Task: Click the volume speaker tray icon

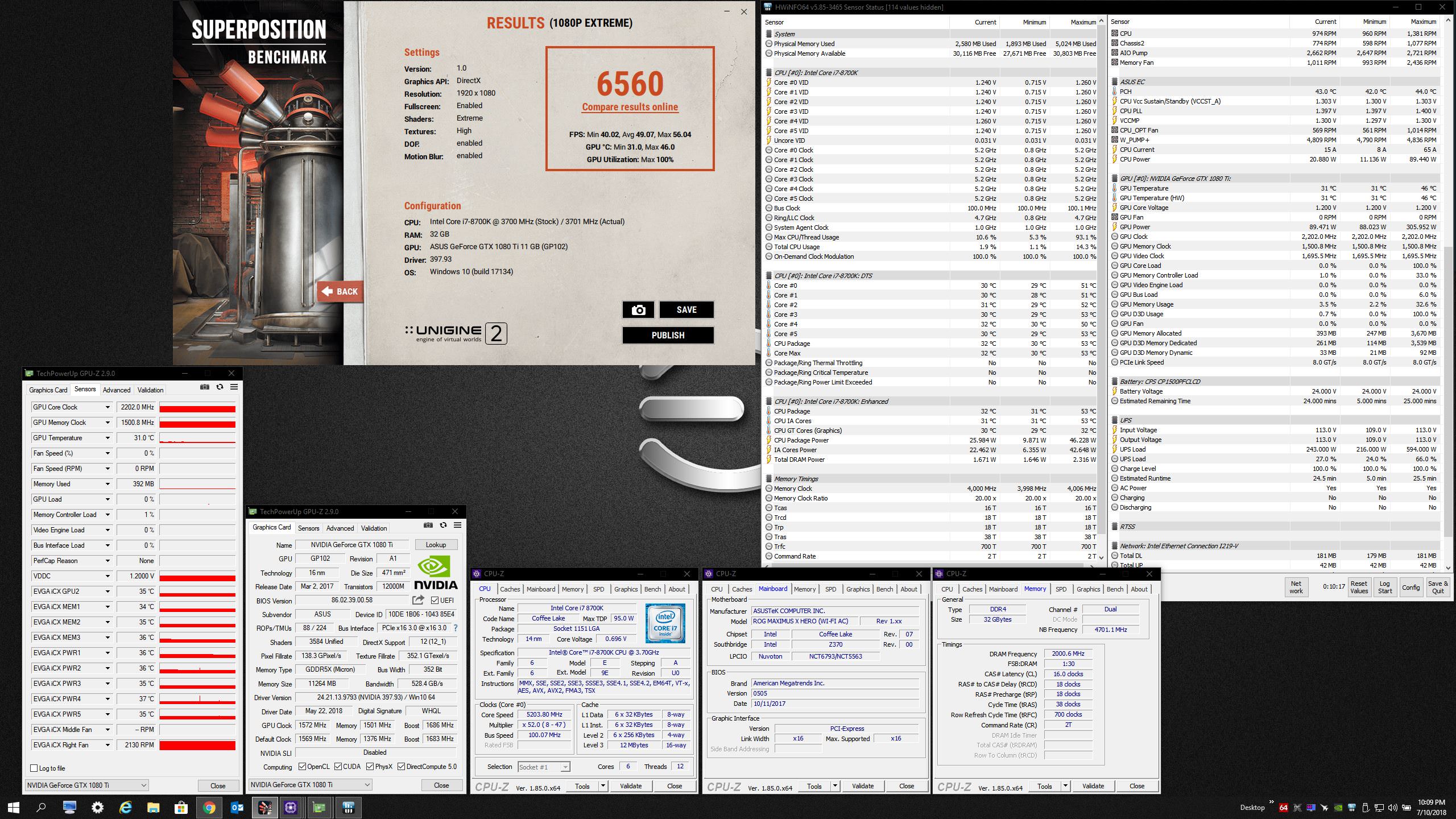Action: pyautogui.click(x=1392, y=808)
